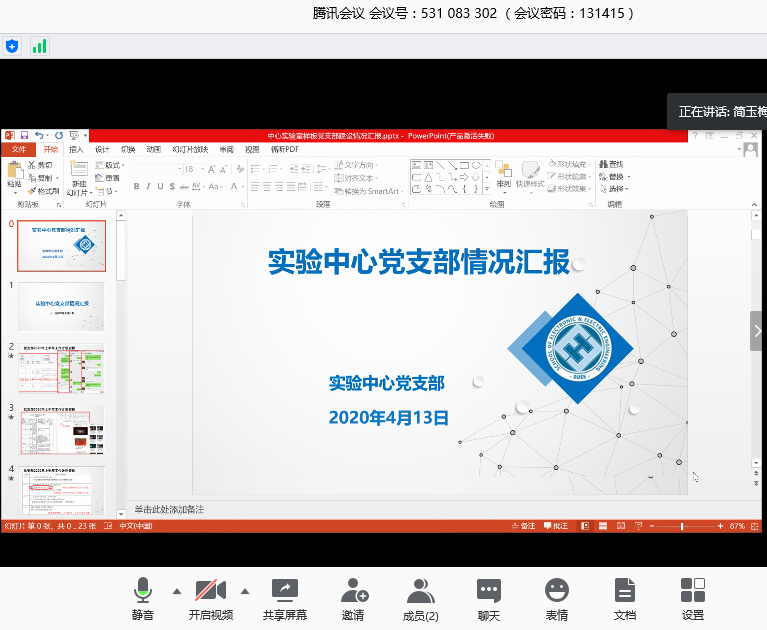The height and width of the screenshot is (630, 767).
Task: Mute microphone with 静音 button
Action: [x=143, y=599]
